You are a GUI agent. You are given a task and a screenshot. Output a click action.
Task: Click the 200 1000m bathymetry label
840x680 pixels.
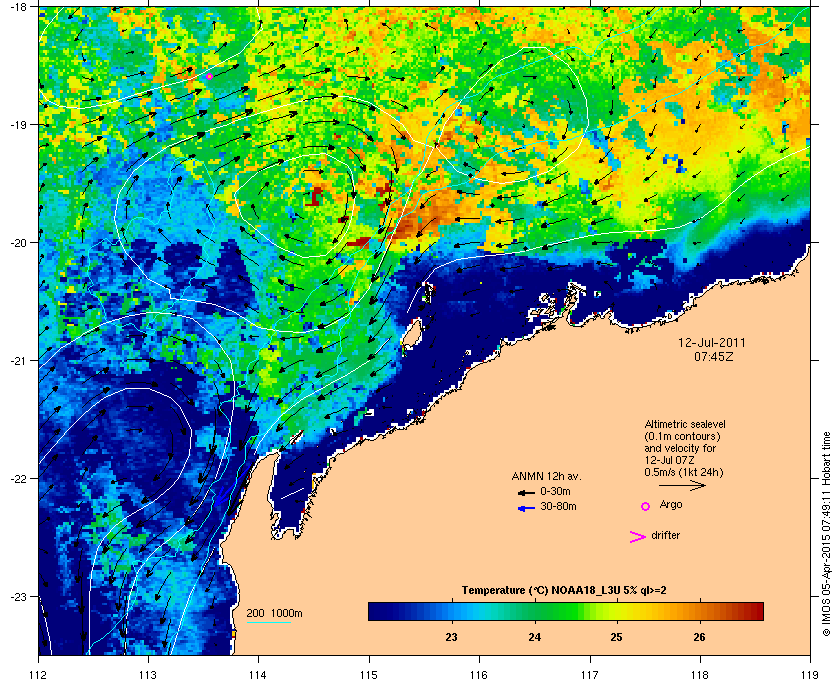point(274,614)
